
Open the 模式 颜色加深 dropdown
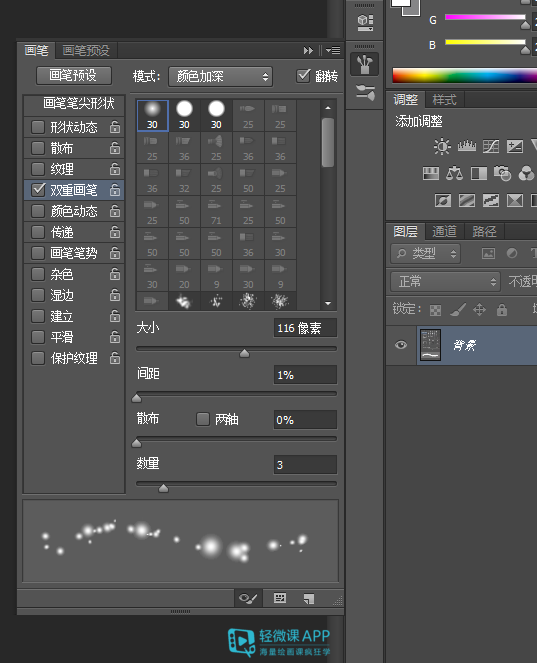(220, 77)
